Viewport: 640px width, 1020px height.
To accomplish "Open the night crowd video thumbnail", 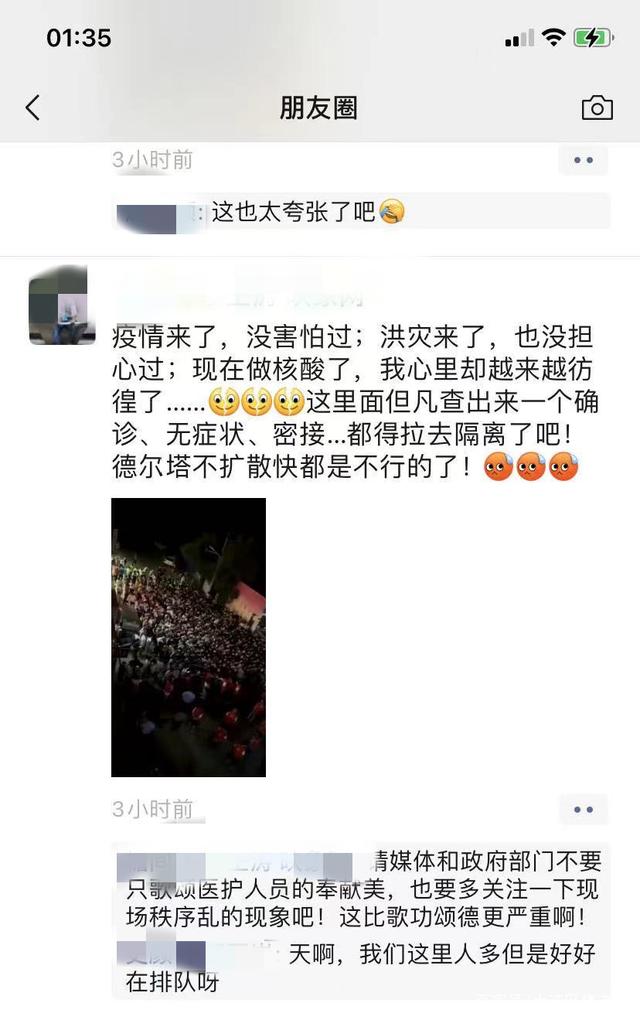I will tap(189, 638).
